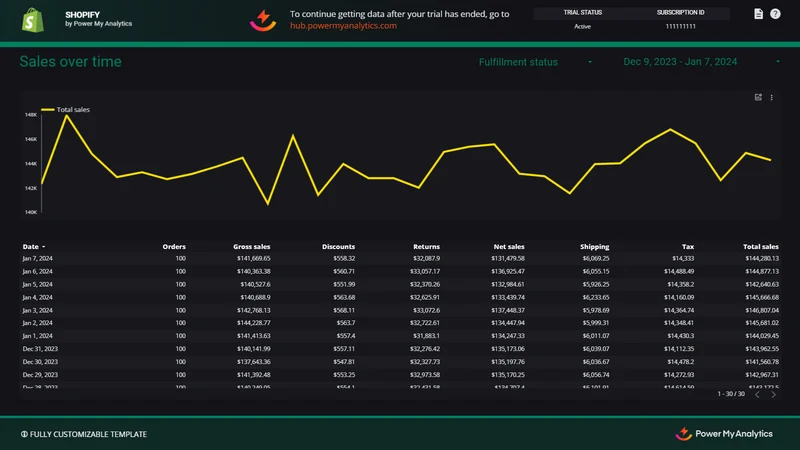Click the info icon beside Fully Customizable Template
Viewport: 800px width, 450px height.
[24, 434]
